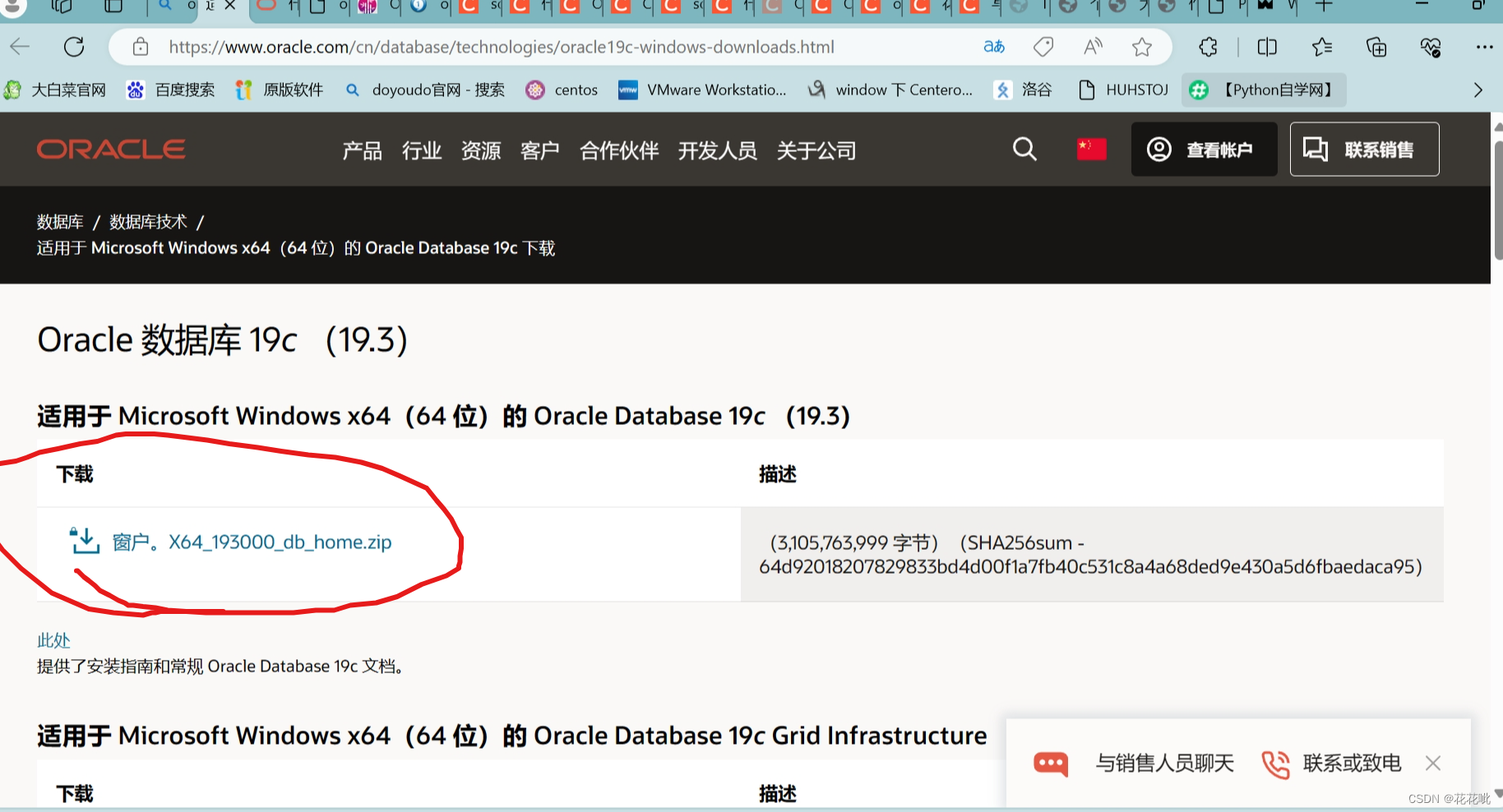Screen dimensions: 1503x812
Task: Click the address bar URL
Action: [502, 47]
